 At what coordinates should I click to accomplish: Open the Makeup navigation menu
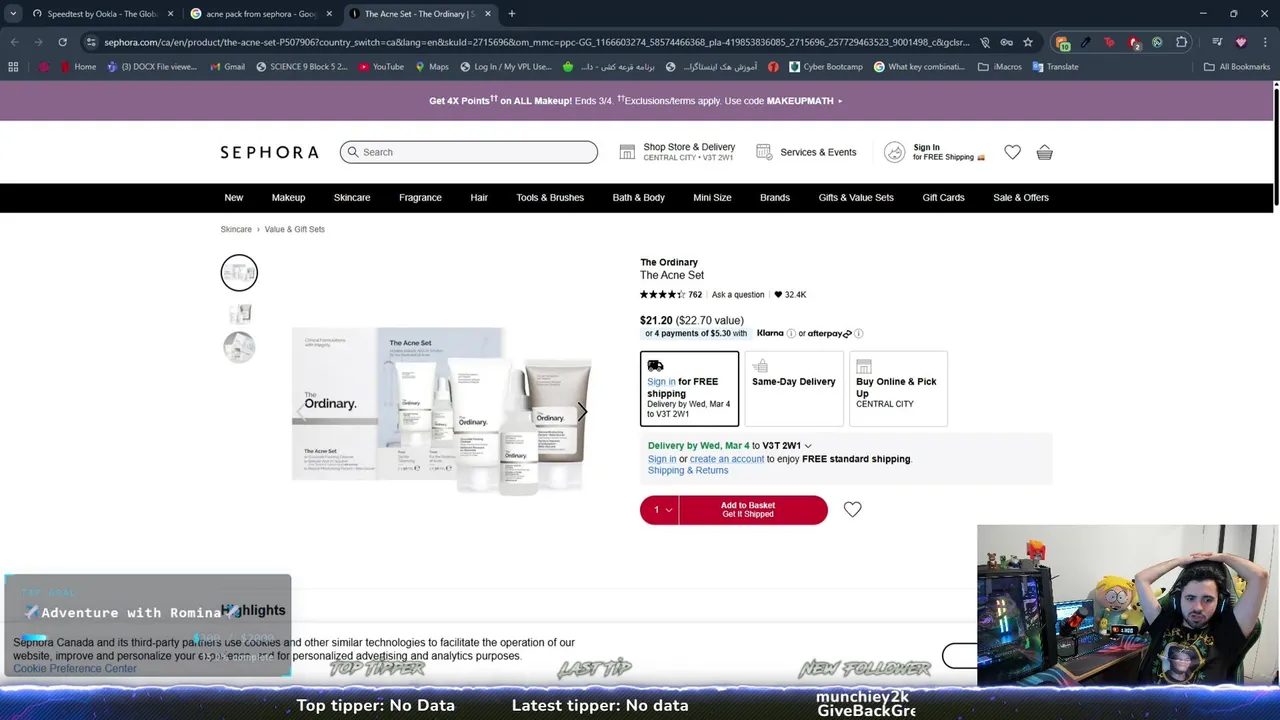click(288, 198)
